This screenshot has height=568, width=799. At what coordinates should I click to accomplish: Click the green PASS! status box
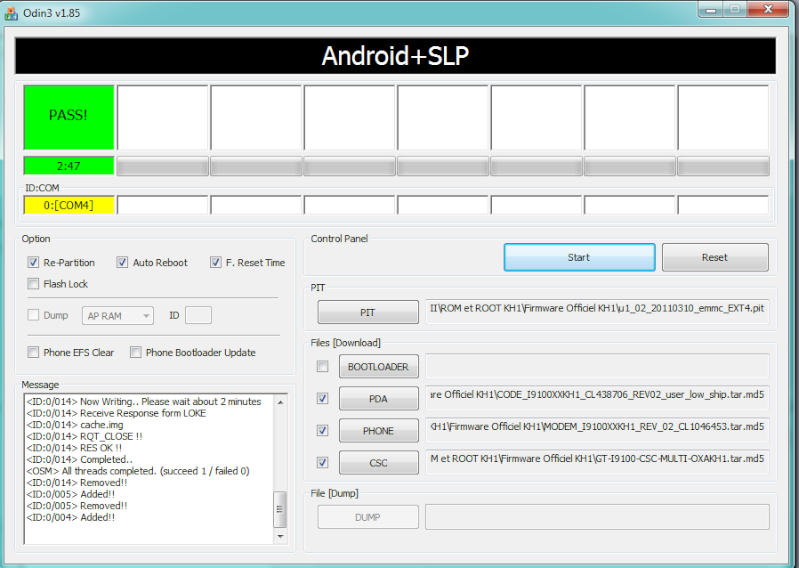(69, 117)
